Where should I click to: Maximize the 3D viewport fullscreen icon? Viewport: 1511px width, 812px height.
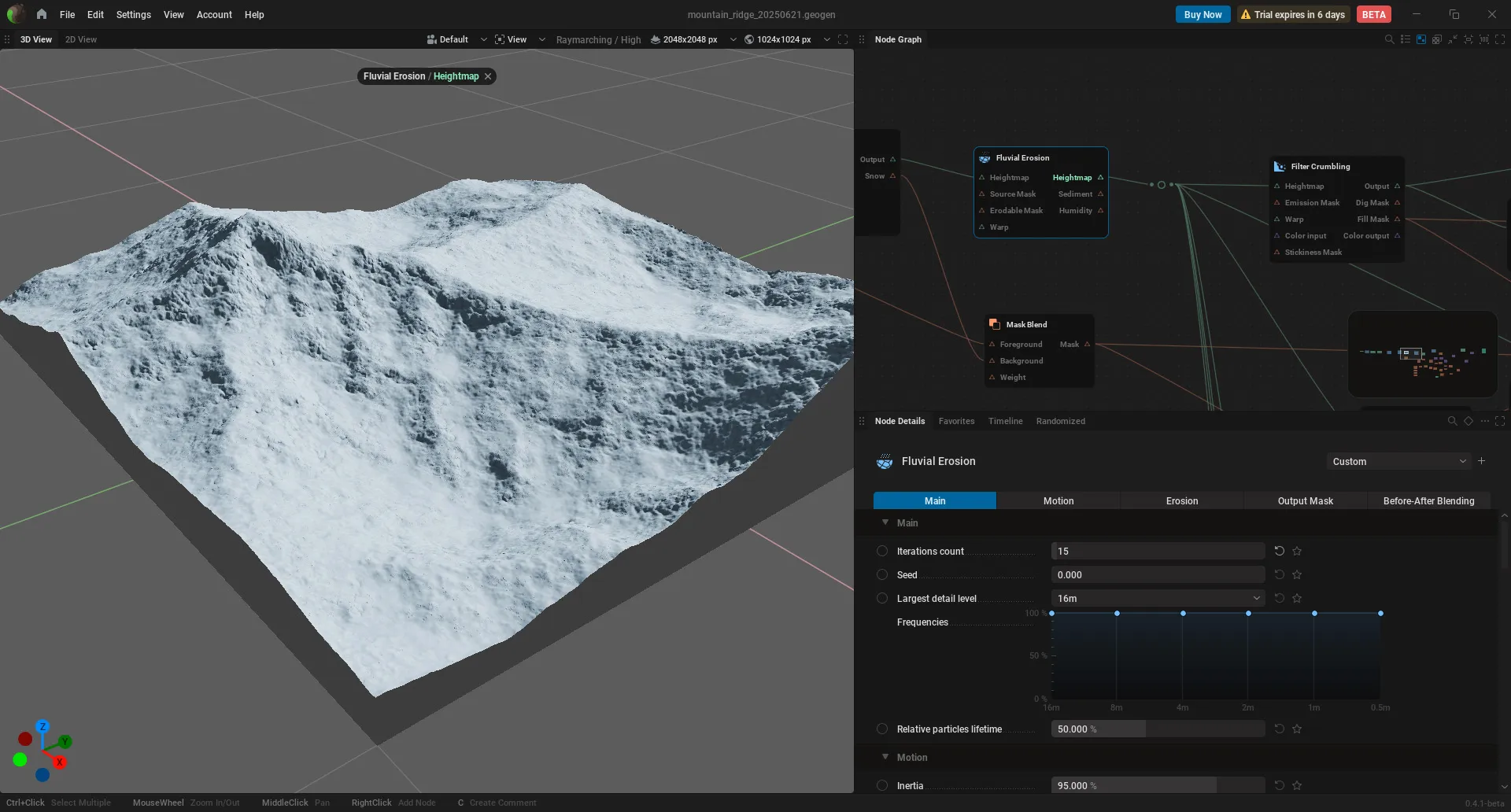[843, 39]
